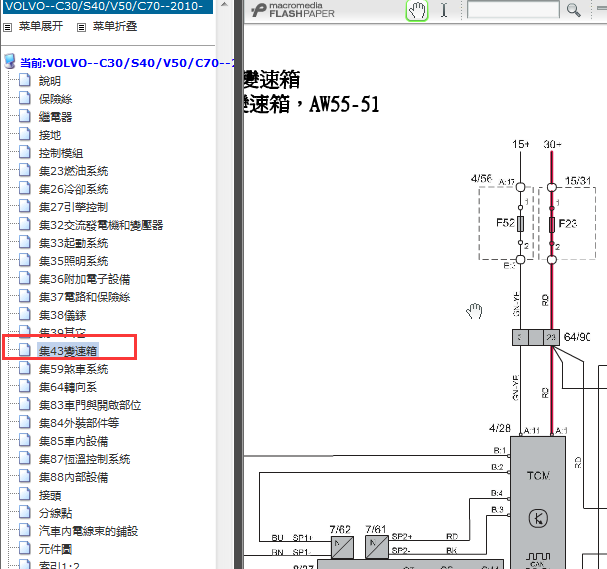Open the current VOLVO root tree node
Screen dimensions: 607x569
point(127,63)
